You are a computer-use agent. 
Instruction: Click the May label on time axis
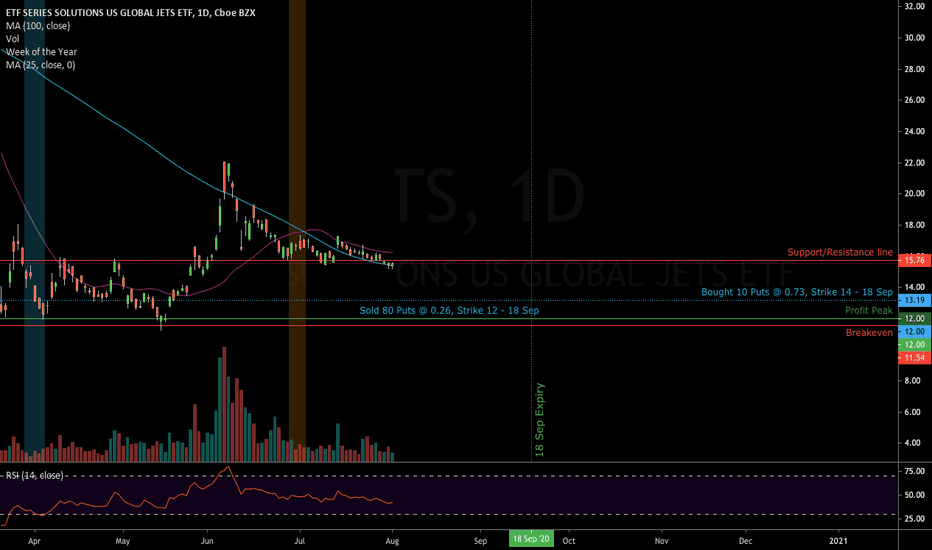click(x=123, y=541)
